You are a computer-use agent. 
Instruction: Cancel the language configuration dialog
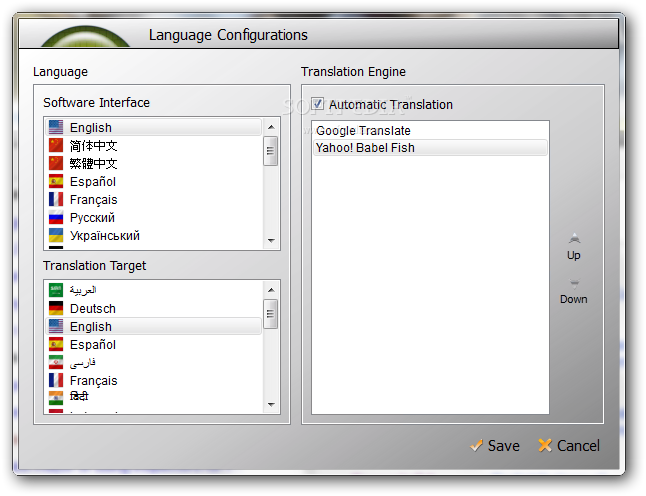[x=569, y=446]
